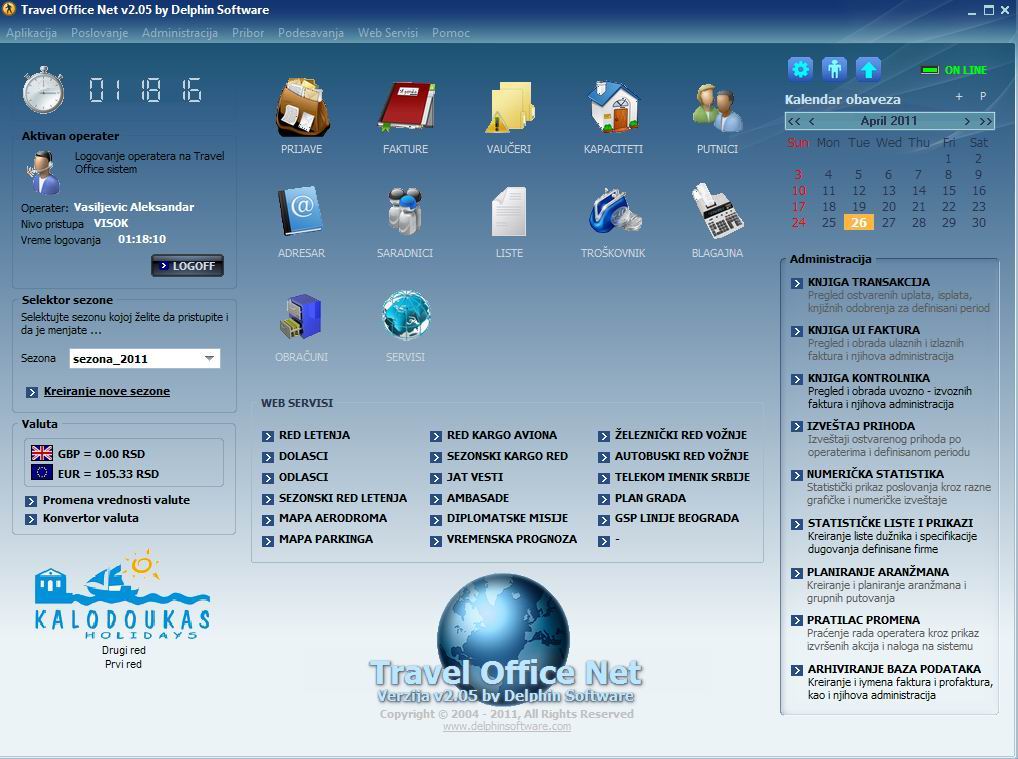Open MAPA AERODROMA web service
Screen dimensions: 1018x759
coord(332,518)
